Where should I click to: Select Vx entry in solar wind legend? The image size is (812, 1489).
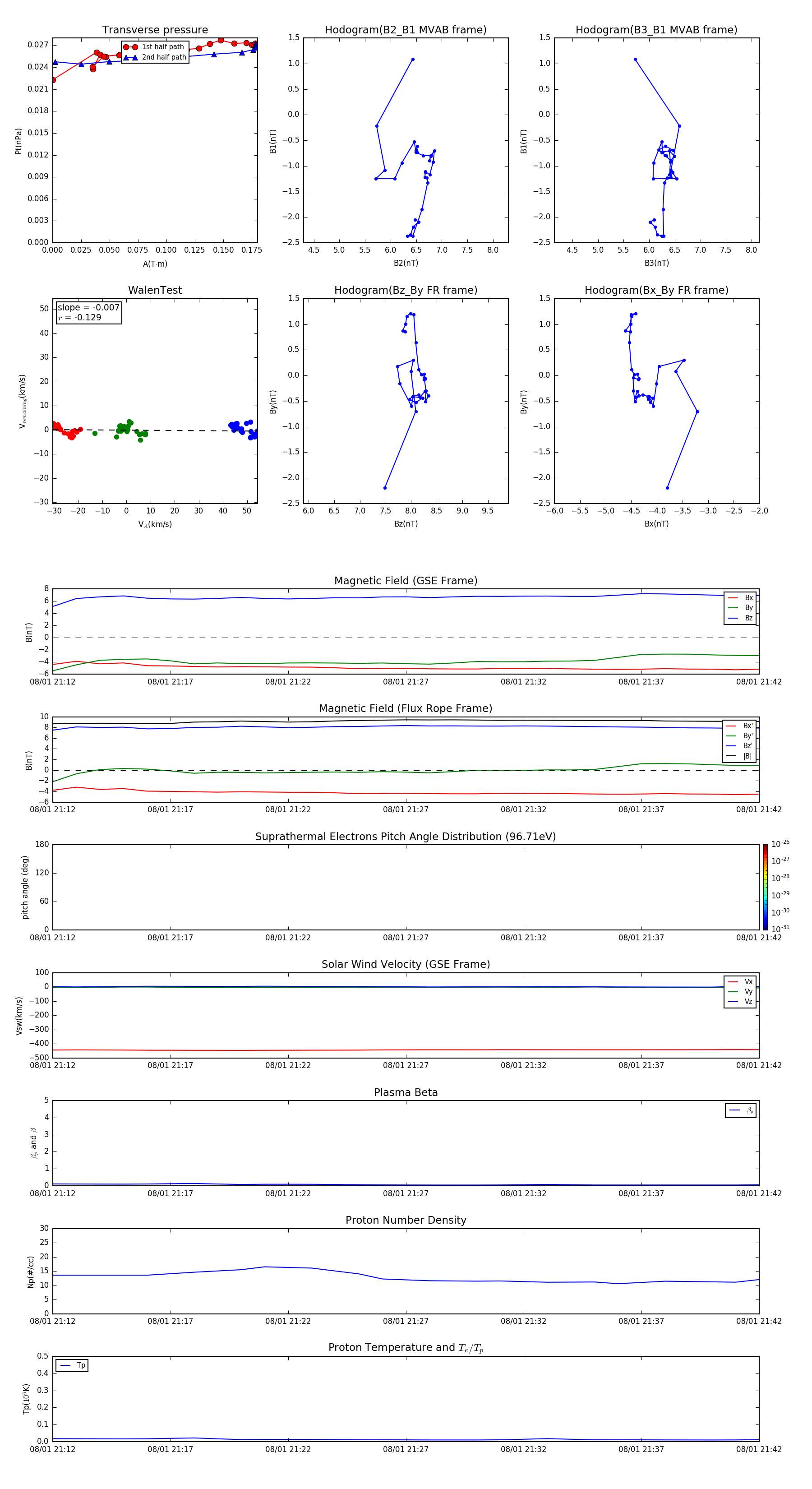740,981
